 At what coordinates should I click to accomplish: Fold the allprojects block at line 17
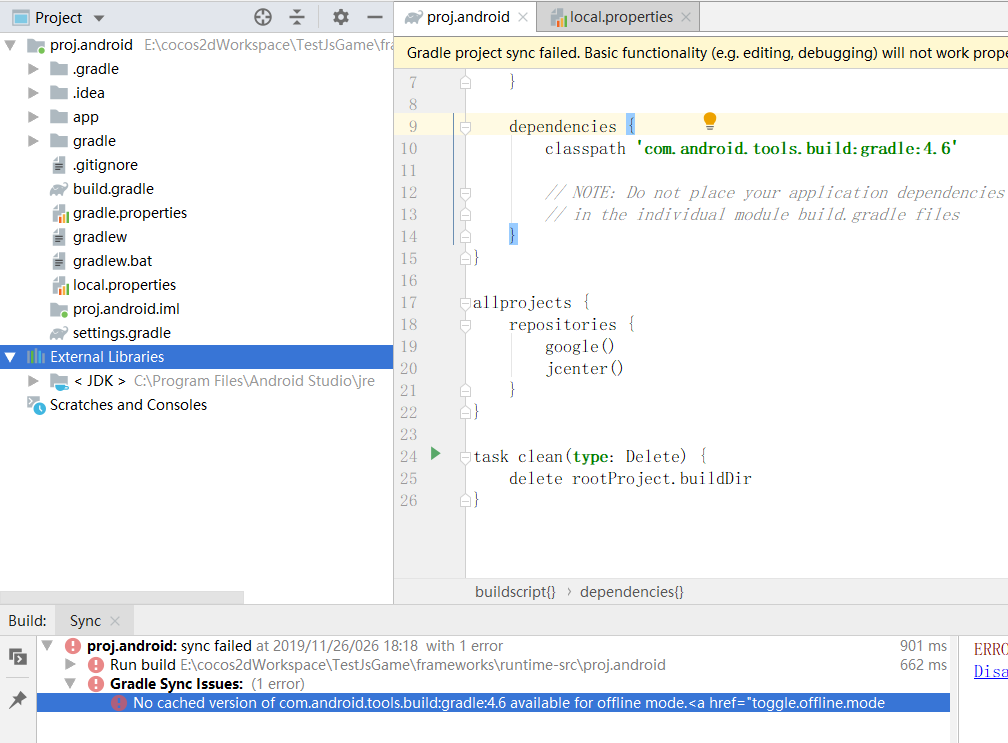465,303
